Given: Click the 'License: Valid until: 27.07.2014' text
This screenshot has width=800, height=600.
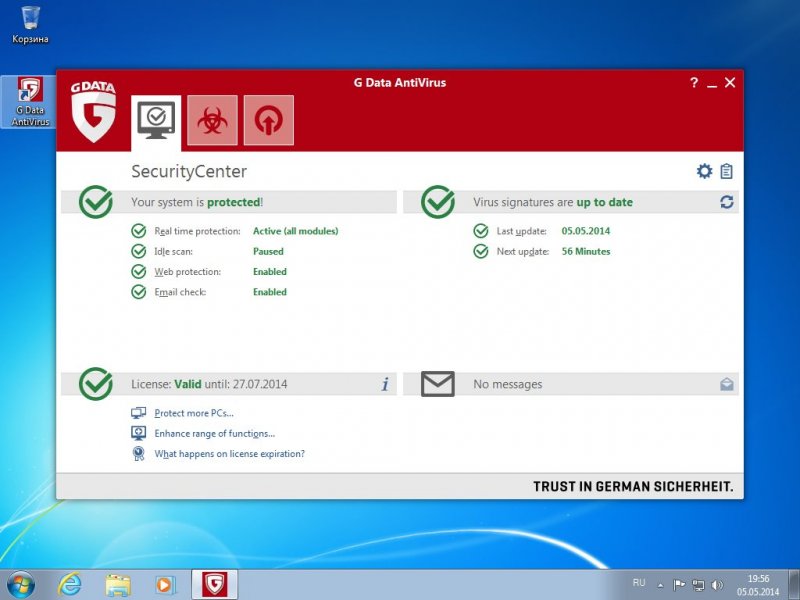Looking at the screenshot, I should point(209,384).
